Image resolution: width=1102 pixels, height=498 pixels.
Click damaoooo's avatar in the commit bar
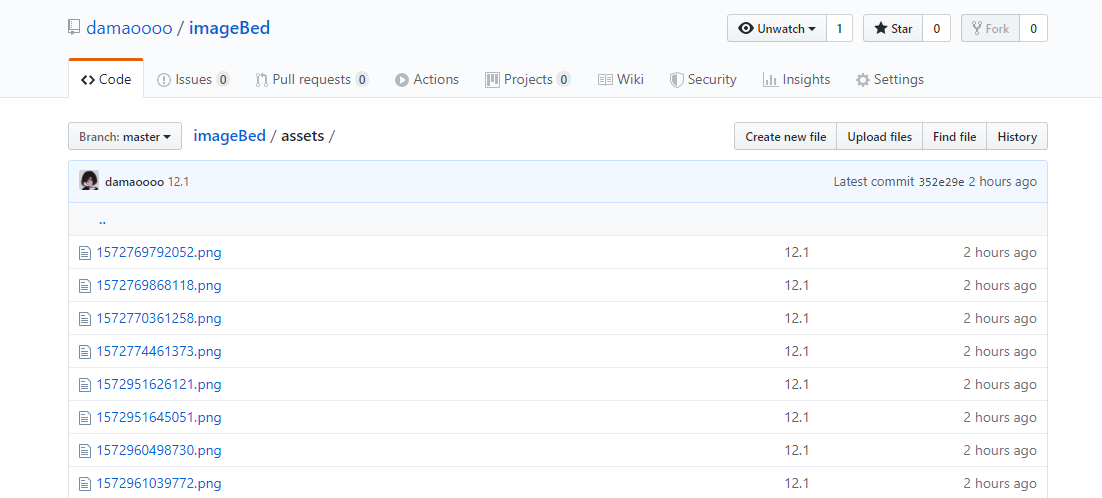[89, 181]
